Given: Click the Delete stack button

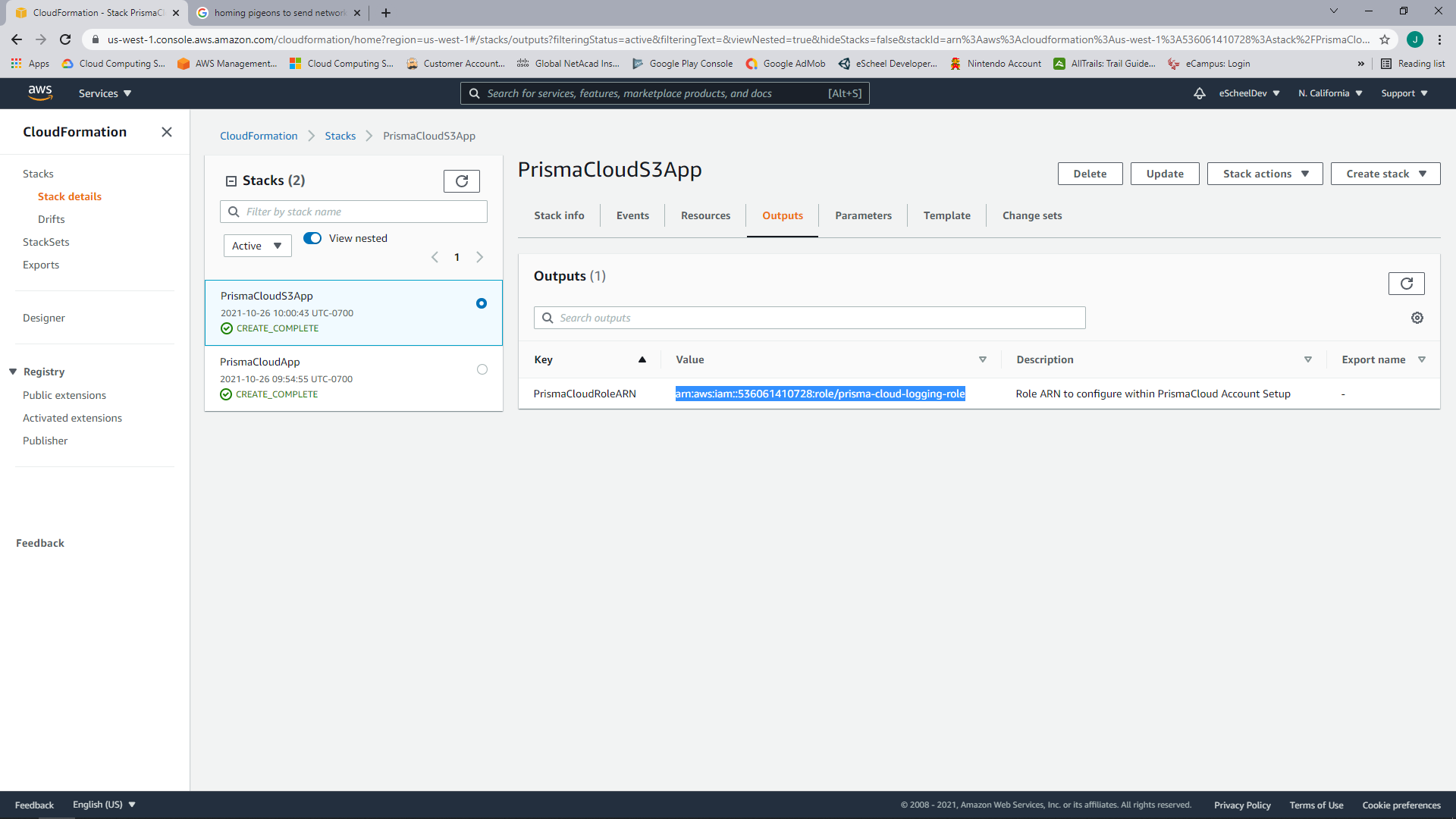Looking at the screenshot, I should [x=1090, y=174].
